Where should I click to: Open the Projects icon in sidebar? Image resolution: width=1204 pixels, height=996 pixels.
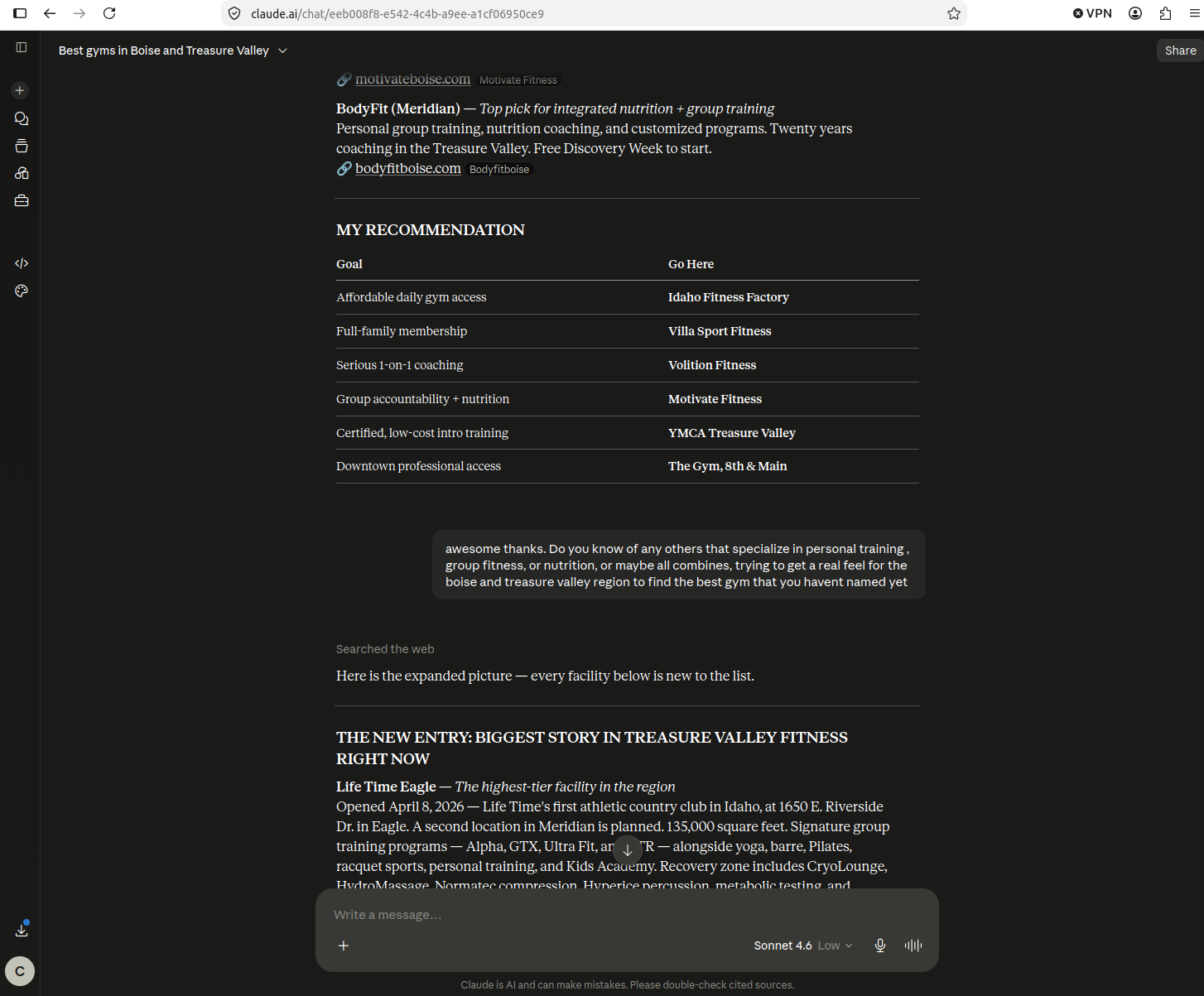tap(22, 146)
